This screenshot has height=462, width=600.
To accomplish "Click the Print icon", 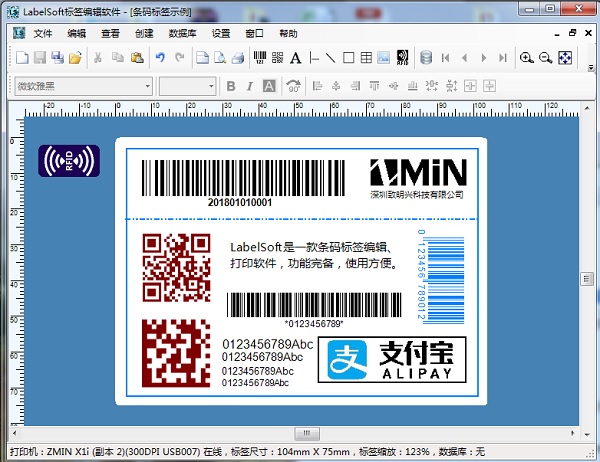I will point(238,58).
